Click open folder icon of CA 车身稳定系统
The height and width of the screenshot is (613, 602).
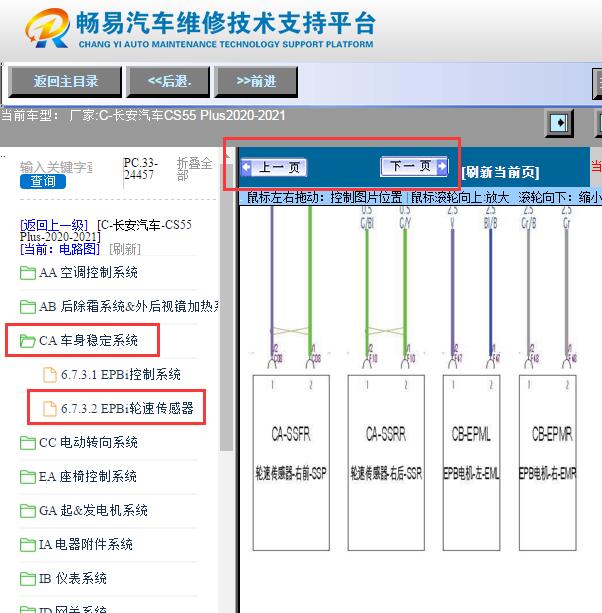28,341
